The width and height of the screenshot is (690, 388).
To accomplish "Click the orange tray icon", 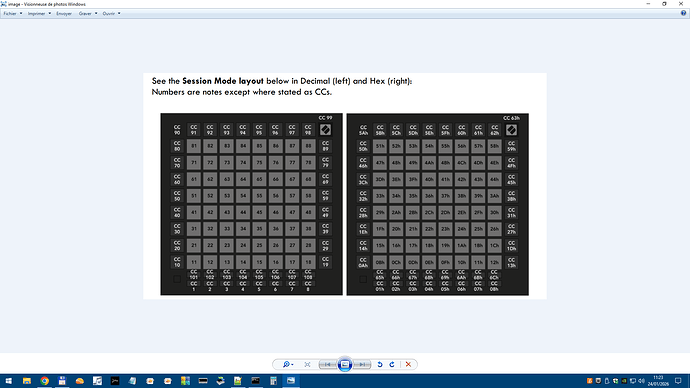I will tap(590, 381).
